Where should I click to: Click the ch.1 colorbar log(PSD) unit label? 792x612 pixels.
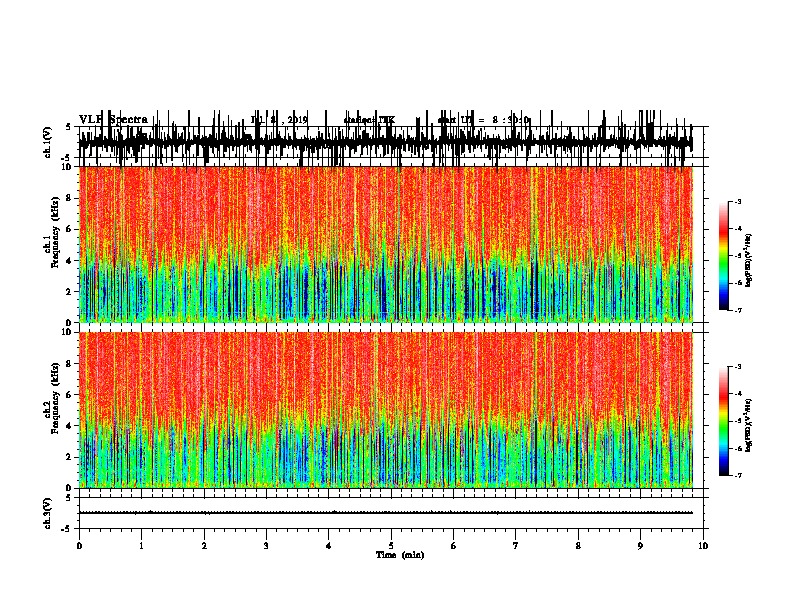748,260
